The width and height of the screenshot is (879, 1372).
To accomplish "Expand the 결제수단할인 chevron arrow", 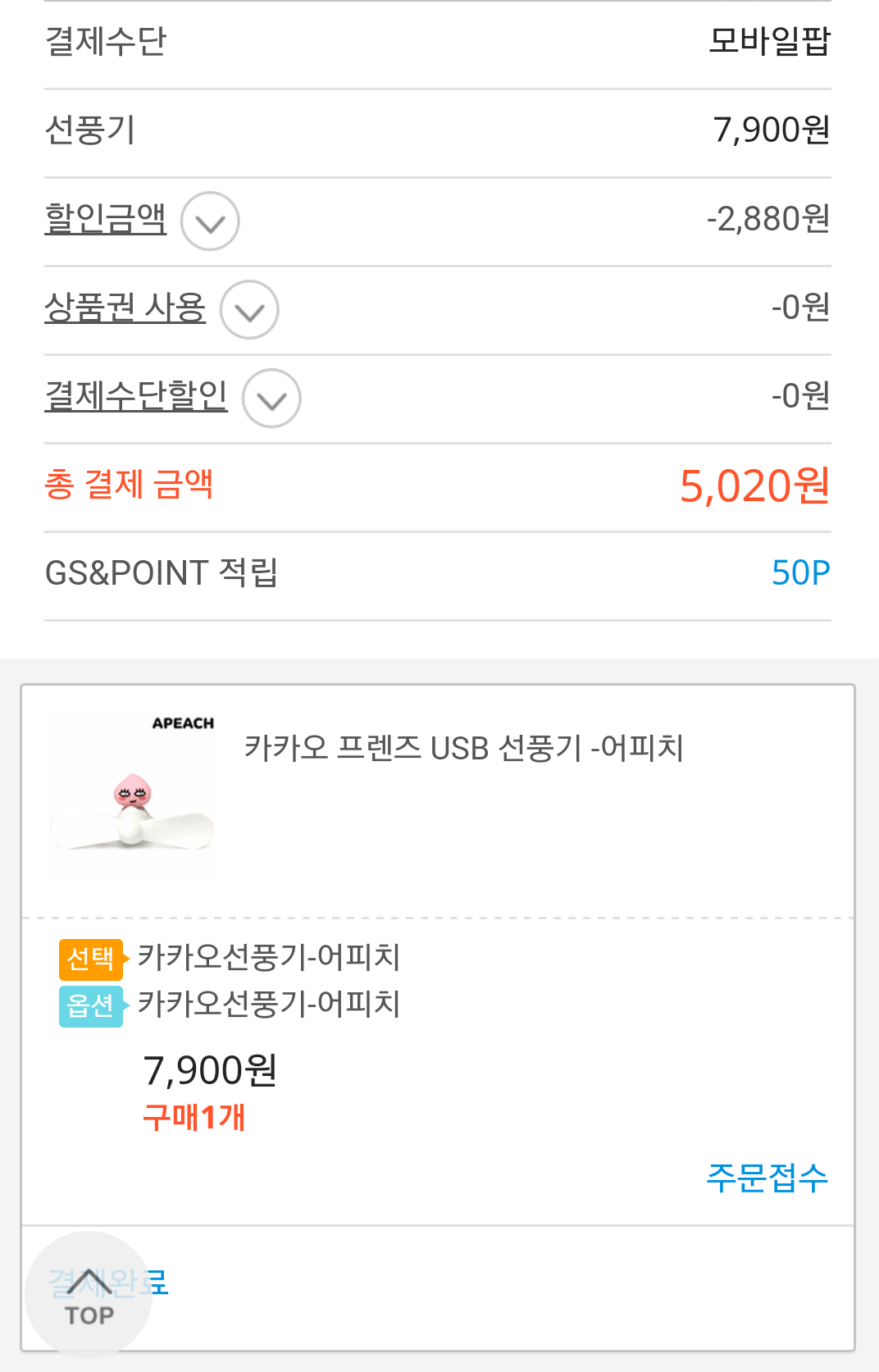I will 271,399.
